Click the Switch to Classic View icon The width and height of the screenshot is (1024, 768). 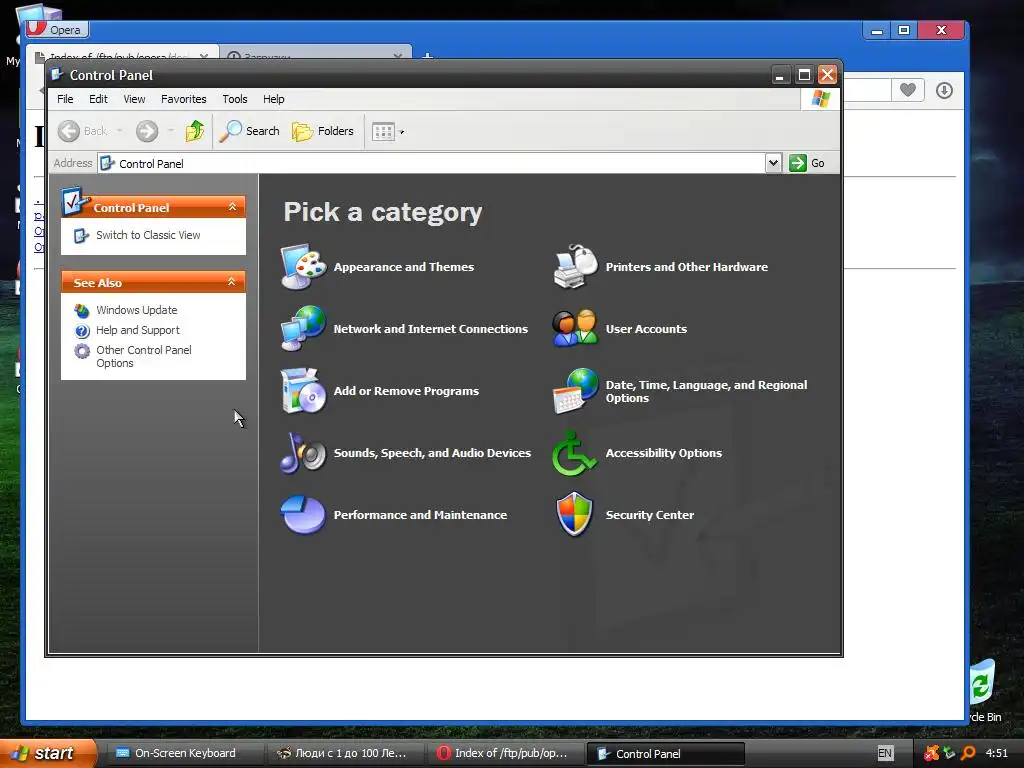(x=81, y=236)
